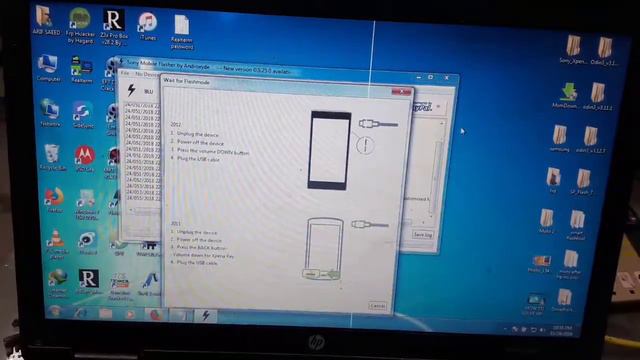Open the File menu in Sony Mobile Flasher
The height and width of the screenshot is (360, 640).
coord(125,73)
